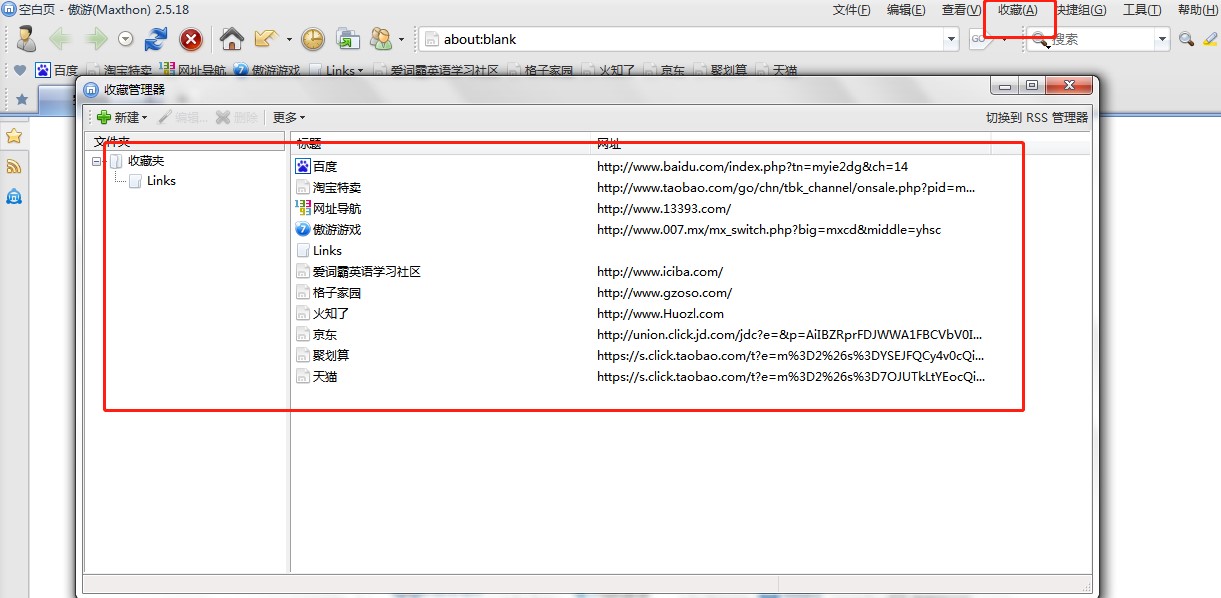
Task: Open 爱词霸英语学习社区 on the favorites bar
Action: (436, 70)
